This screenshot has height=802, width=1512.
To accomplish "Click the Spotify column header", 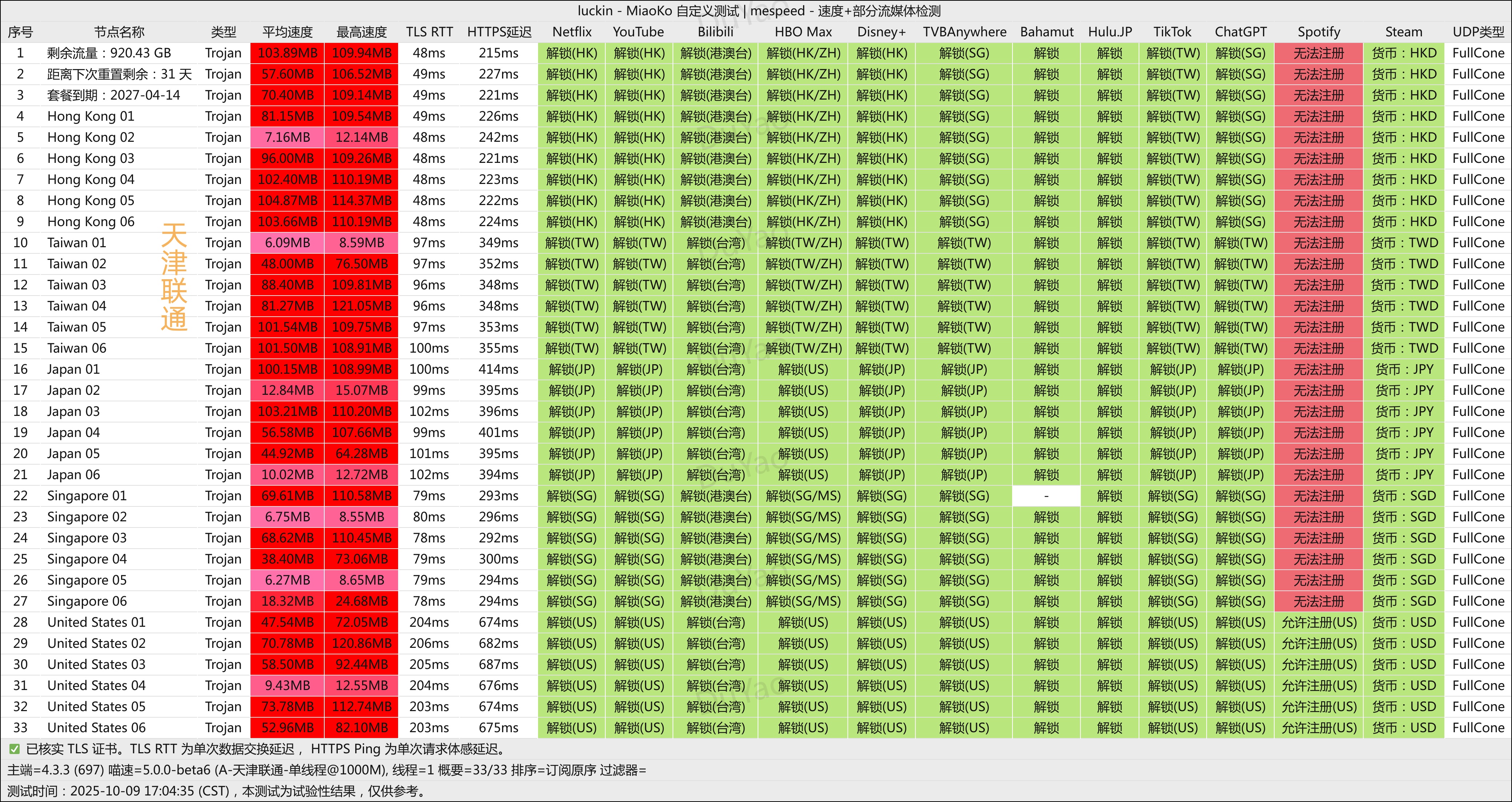I will point(1318,32).
